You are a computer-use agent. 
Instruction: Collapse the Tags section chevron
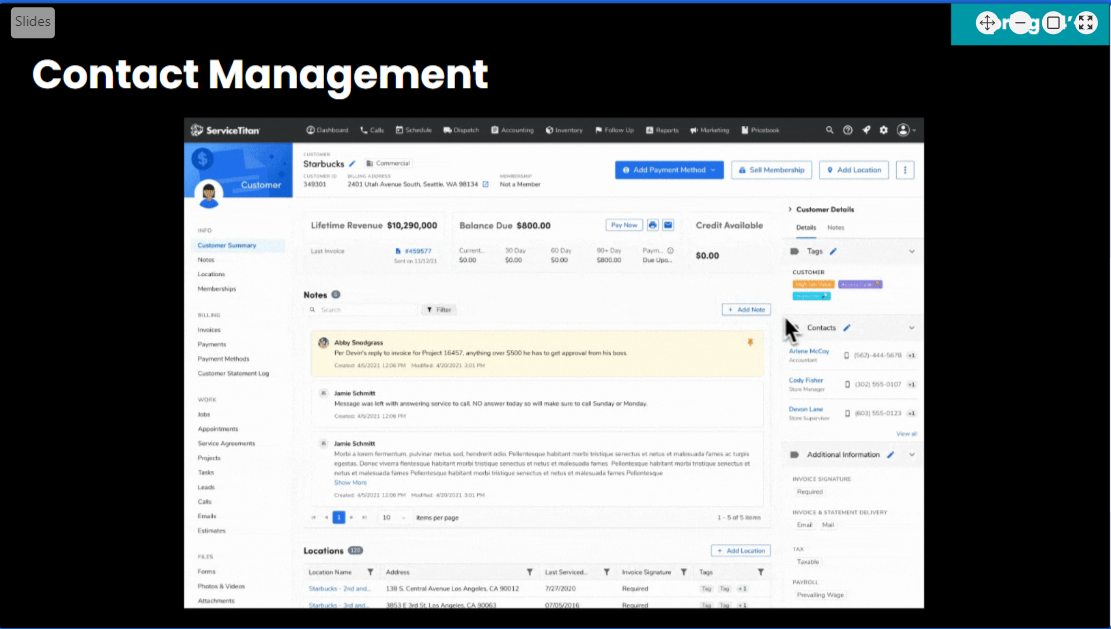pos(912,251)
